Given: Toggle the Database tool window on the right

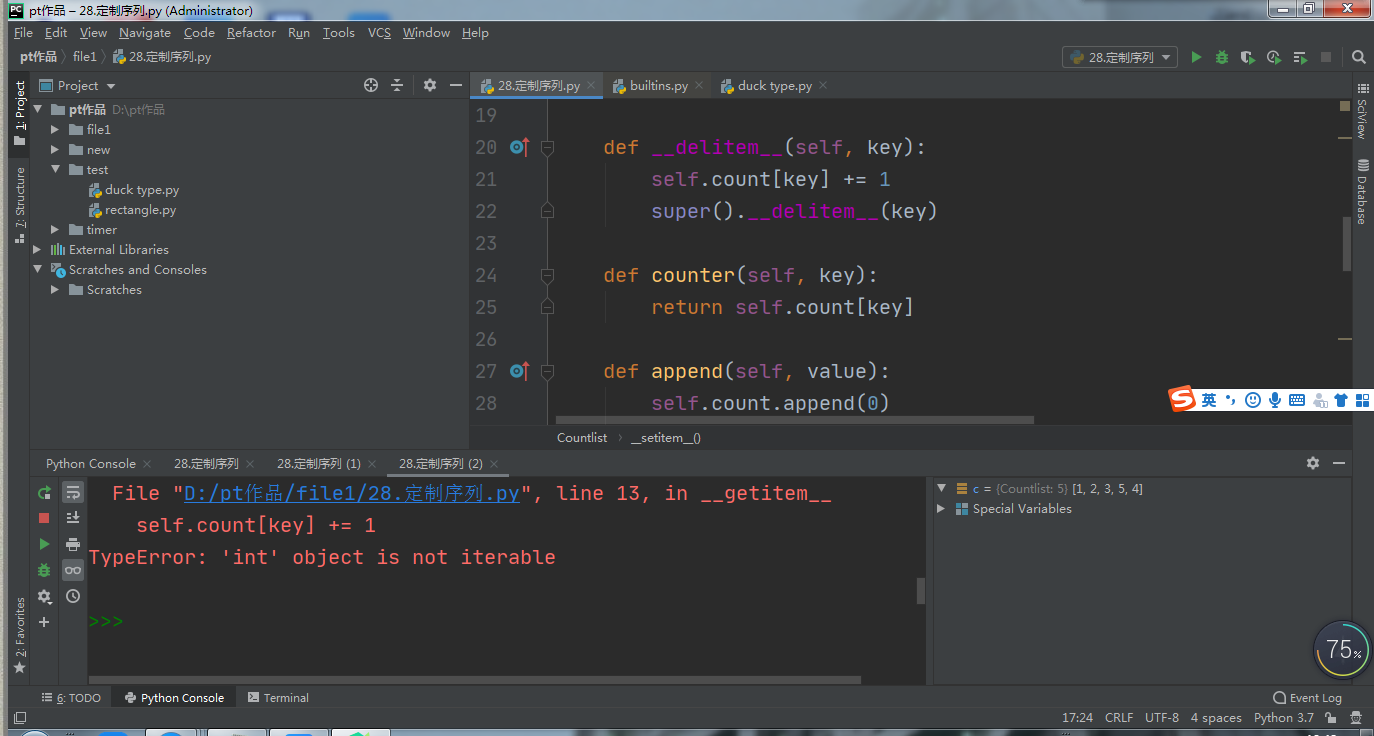Looking at the screenshot, I should click(1361, 191).
